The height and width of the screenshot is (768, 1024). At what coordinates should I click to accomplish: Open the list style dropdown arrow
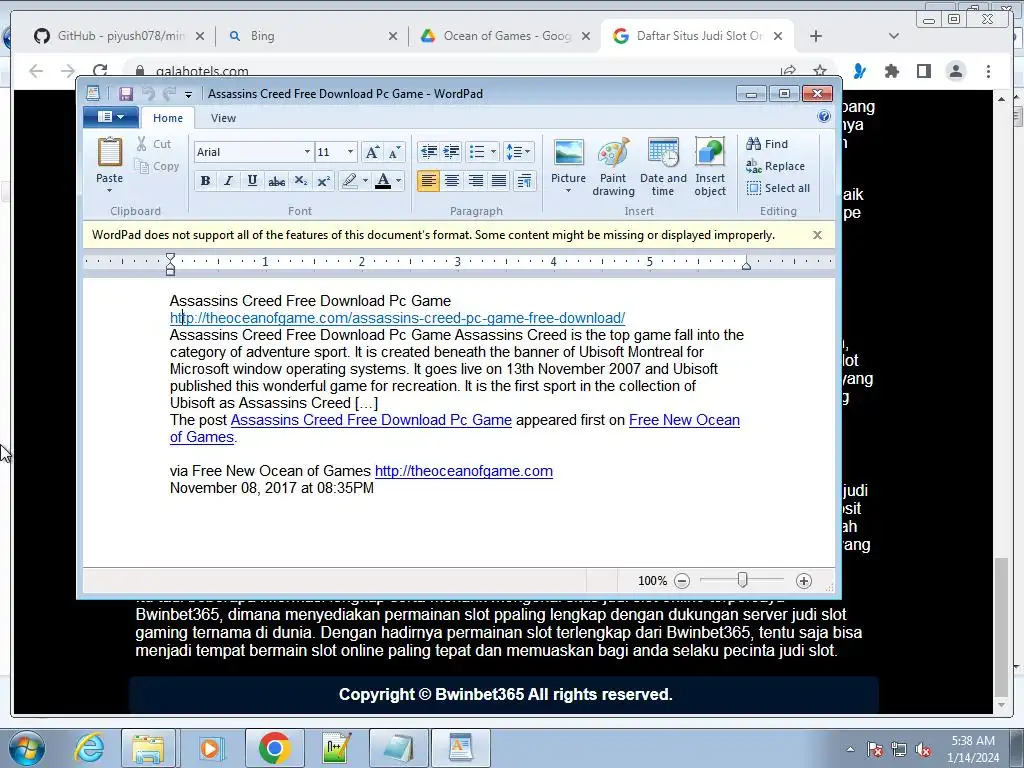click(493, 152)
